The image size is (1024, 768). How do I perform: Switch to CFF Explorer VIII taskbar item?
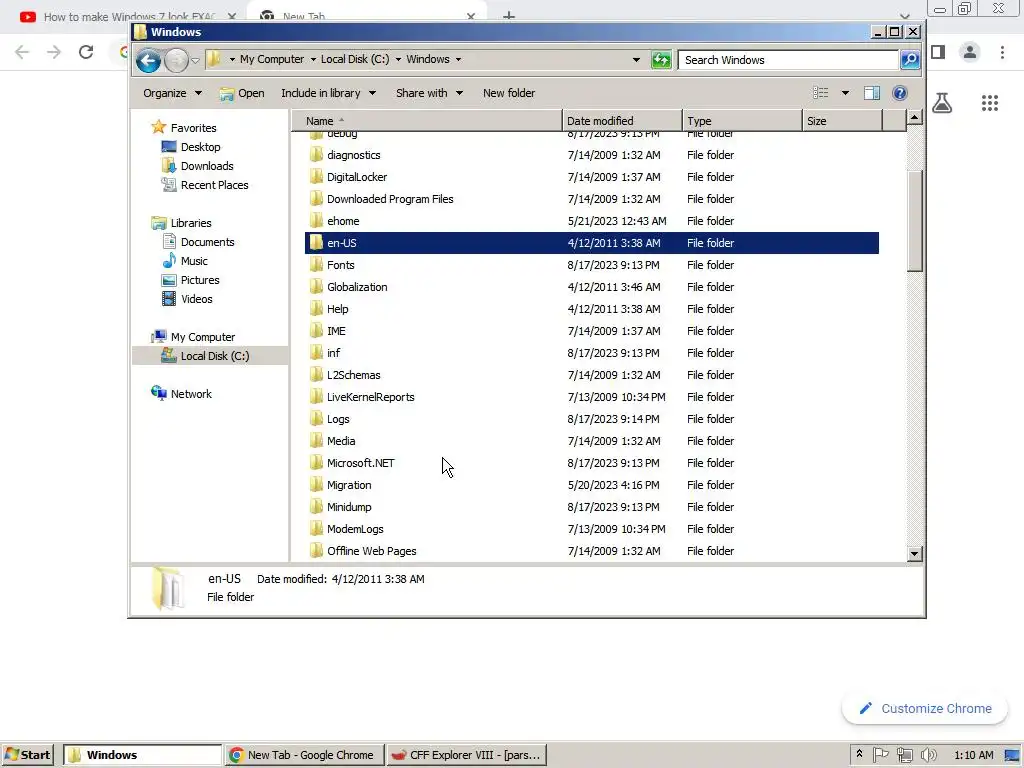(466, 755)
